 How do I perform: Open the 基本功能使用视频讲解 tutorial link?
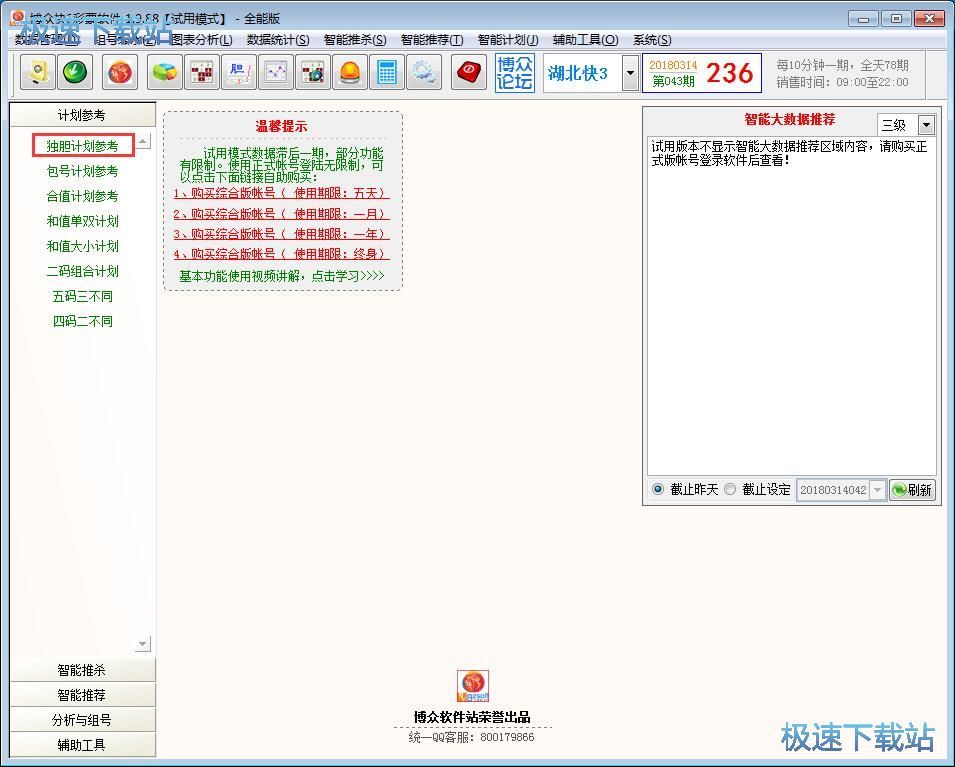point(281,276)
